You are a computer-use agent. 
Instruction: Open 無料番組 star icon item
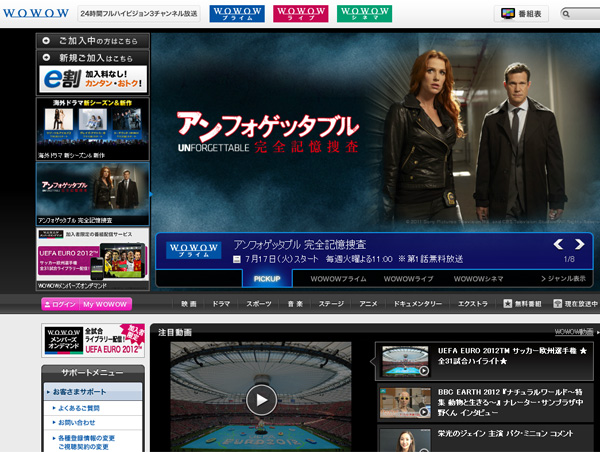[522, 304]
